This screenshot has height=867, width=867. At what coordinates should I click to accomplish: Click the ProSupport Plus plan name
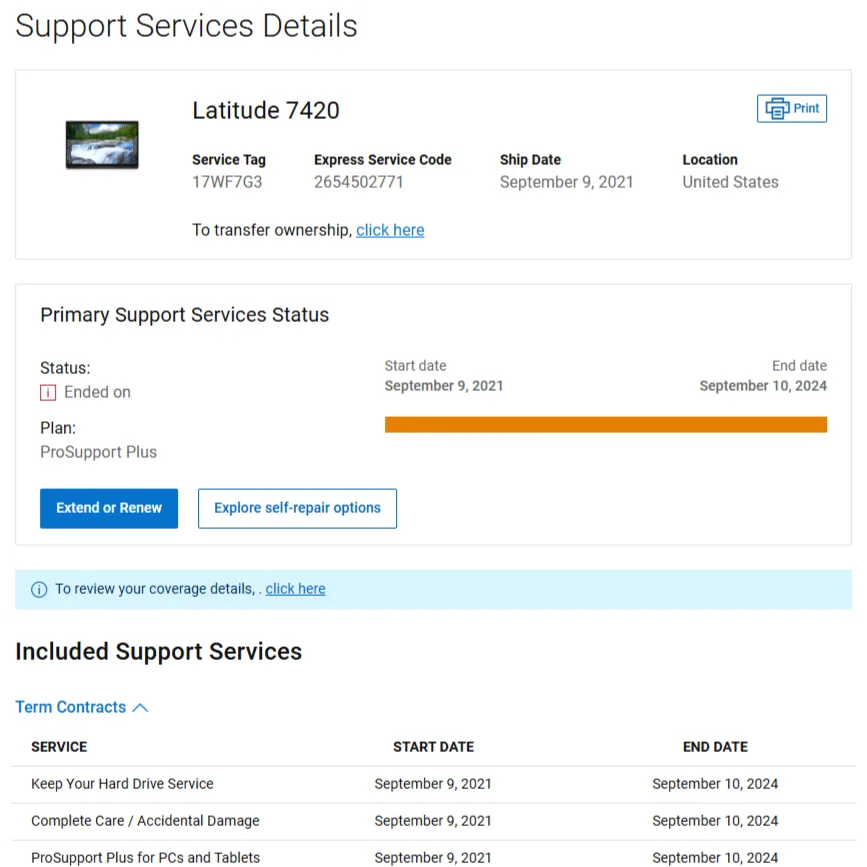pyautogui.click(x=98, y=452)
